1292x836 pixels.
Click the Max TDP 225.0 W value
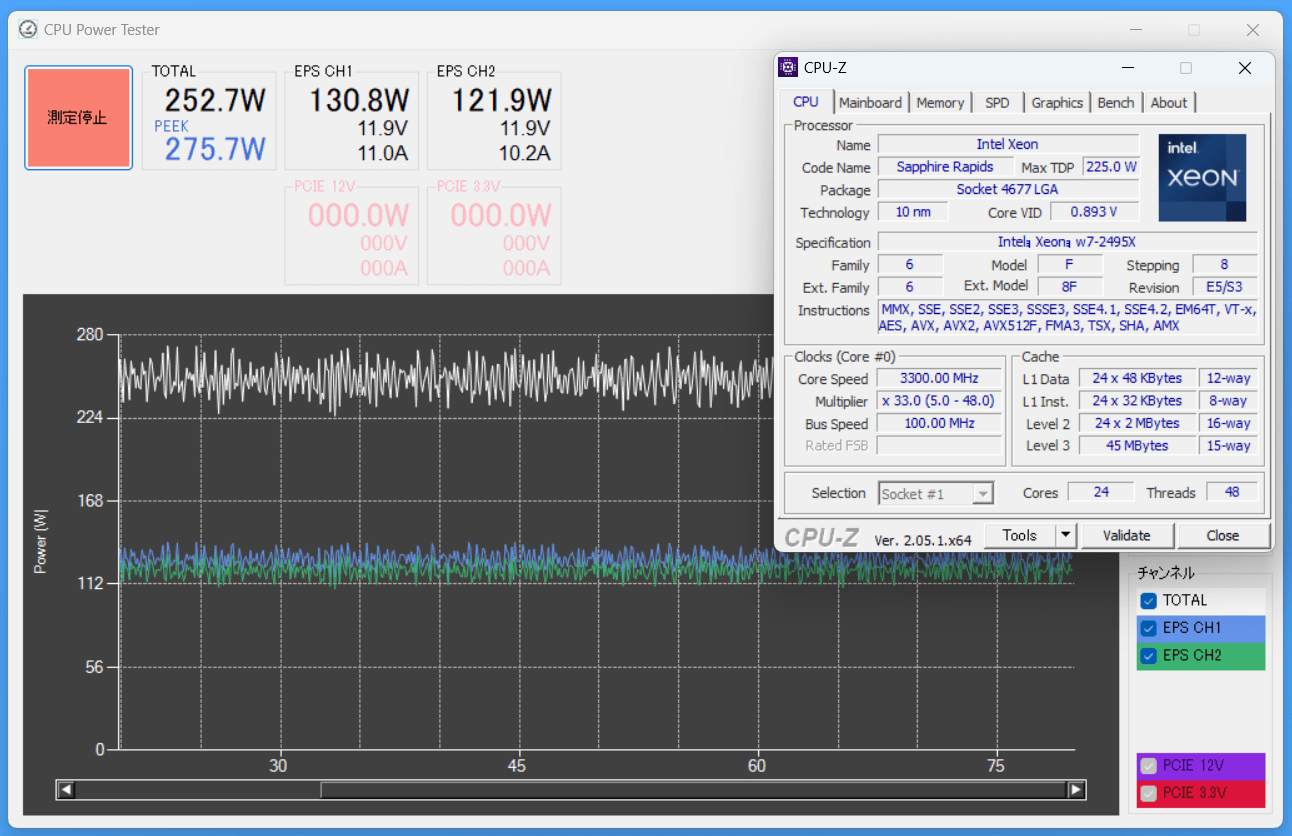tap(1111, 167)
